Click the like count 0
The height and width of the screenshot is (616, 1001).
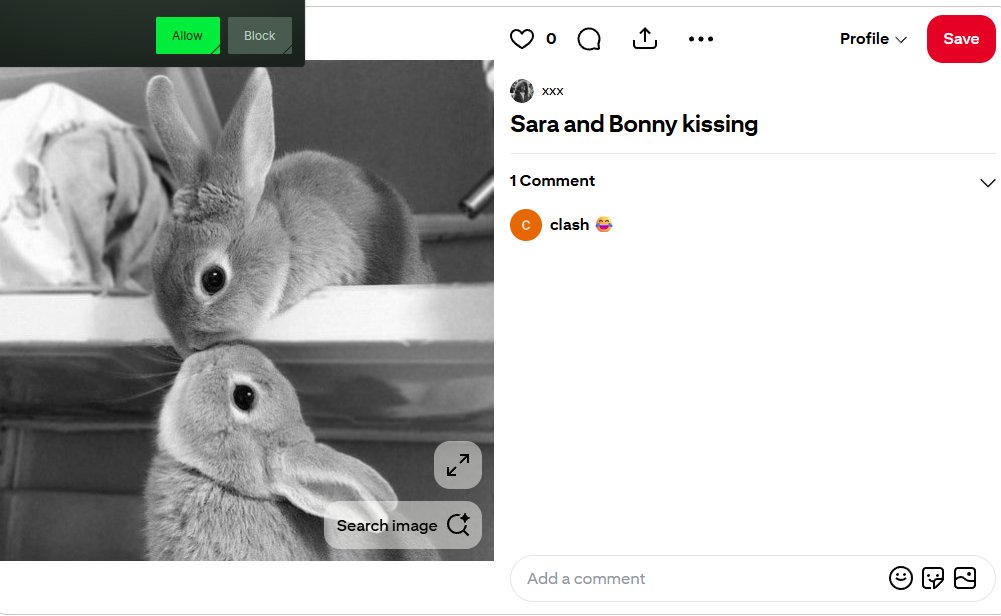click(x=551, y=39)
